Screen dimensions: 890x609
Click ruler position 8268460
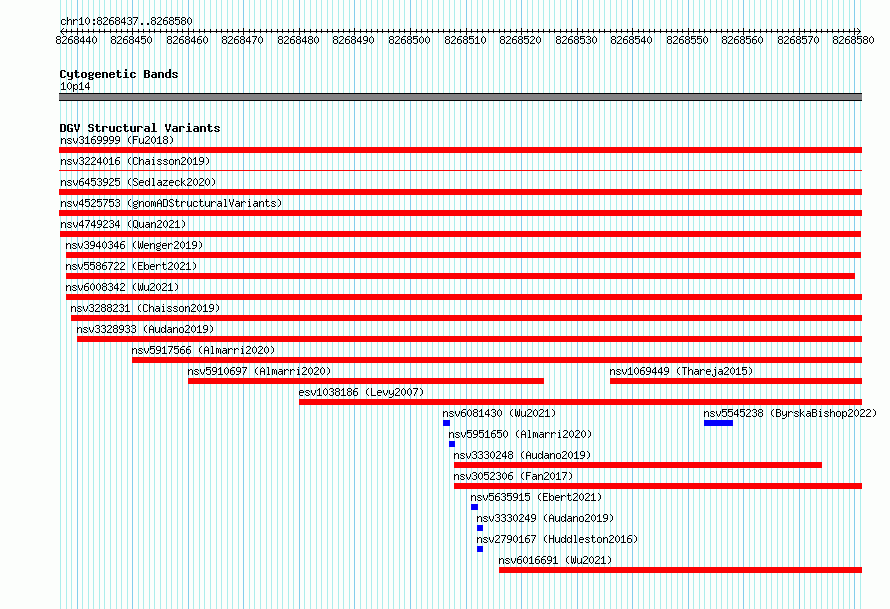tap(187, 40)
